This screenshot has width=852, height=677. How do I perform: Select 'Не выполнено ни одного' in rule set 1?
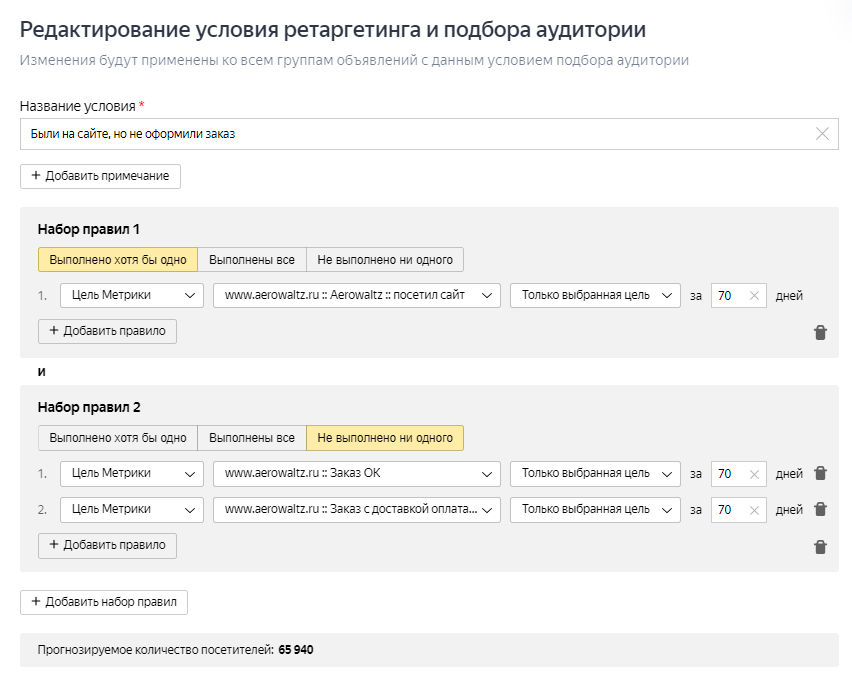click(x=385, y=260)
